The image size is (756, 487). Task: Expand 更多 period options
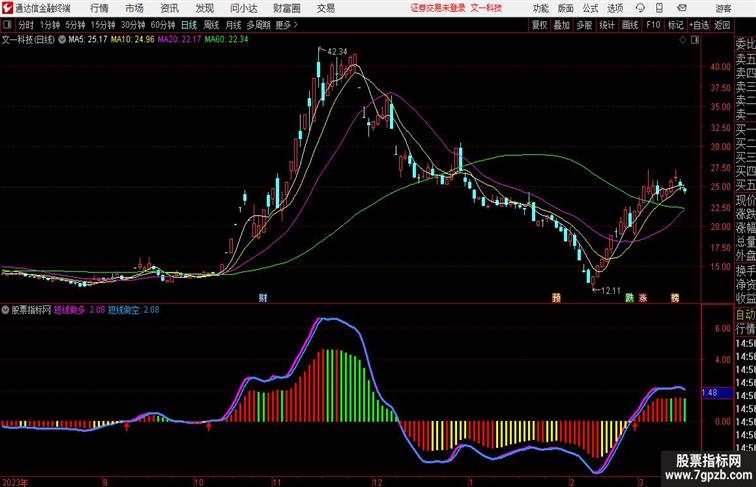point(286,25)
